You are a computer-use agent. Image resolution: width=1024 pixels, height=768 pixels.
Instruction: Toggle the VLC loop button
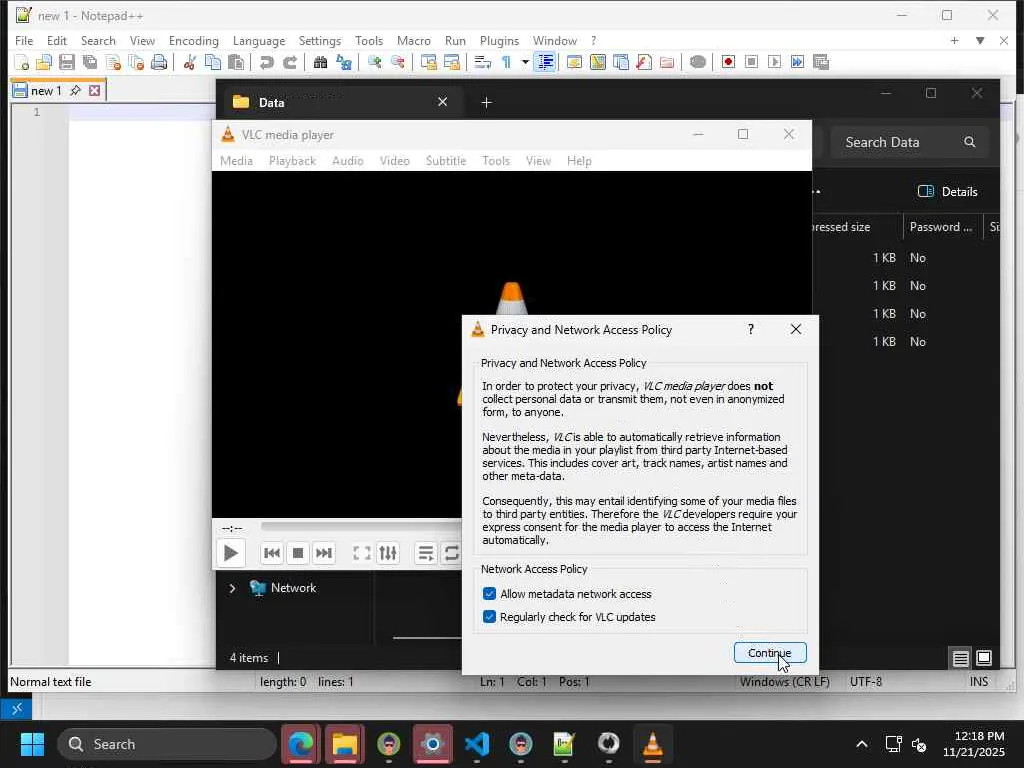tap(451, 553)
